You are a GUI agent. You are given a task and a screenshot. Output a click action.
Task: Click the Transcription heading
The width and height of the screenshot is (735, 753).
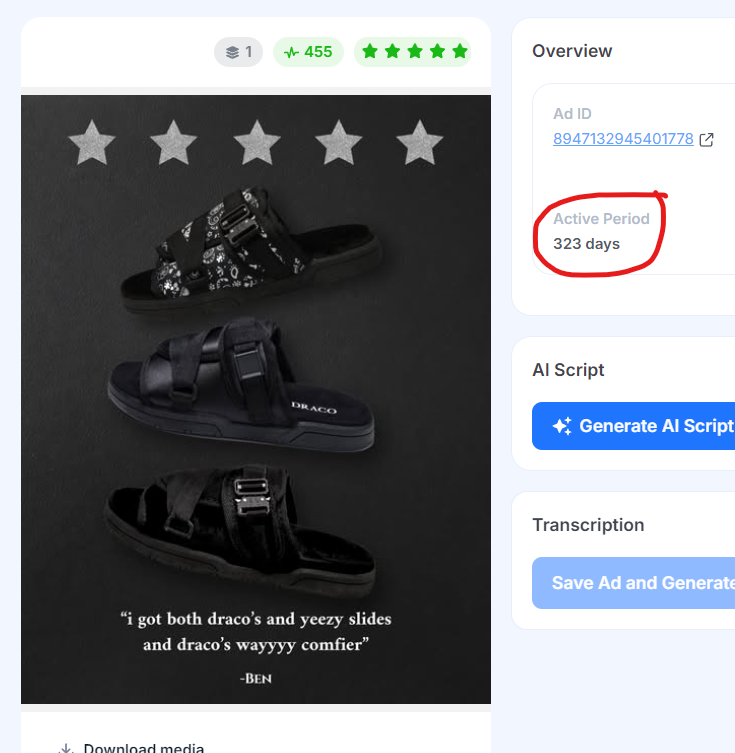588,525
